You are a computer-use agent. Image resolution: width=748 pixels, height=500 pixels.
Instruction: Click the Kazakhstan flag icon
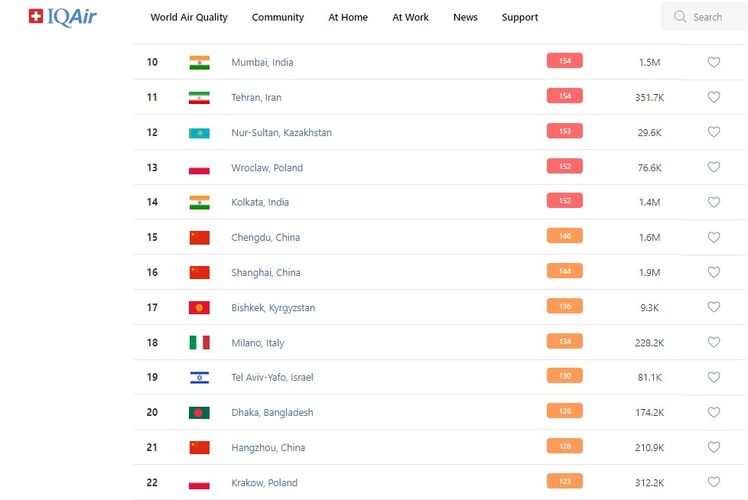point(199,132)
